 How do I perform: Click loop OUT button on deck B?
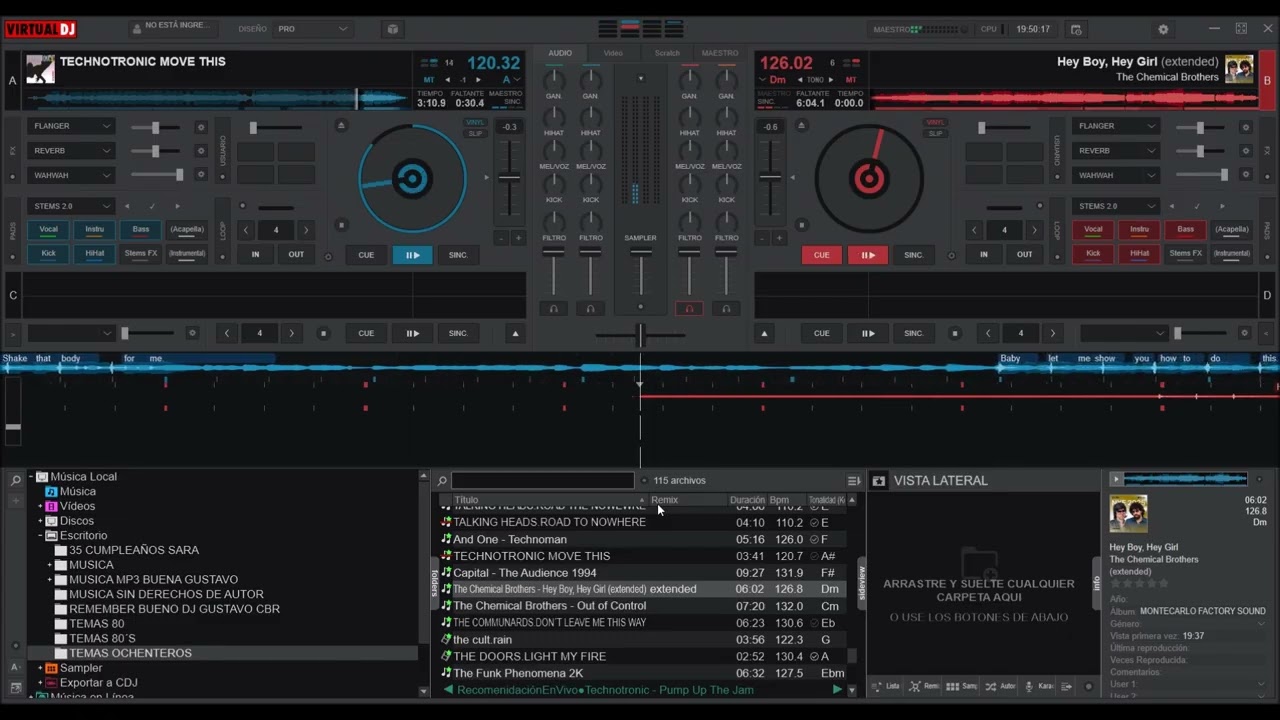(x=1025, y=255)
